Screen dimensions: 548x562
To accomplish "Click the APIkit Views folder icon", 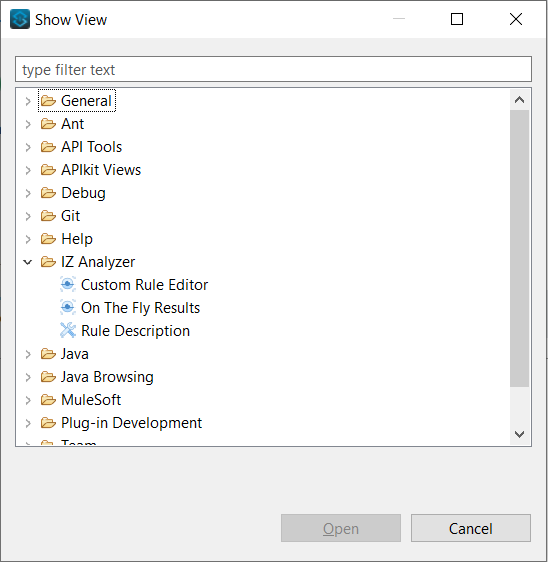I will point(48,170).
